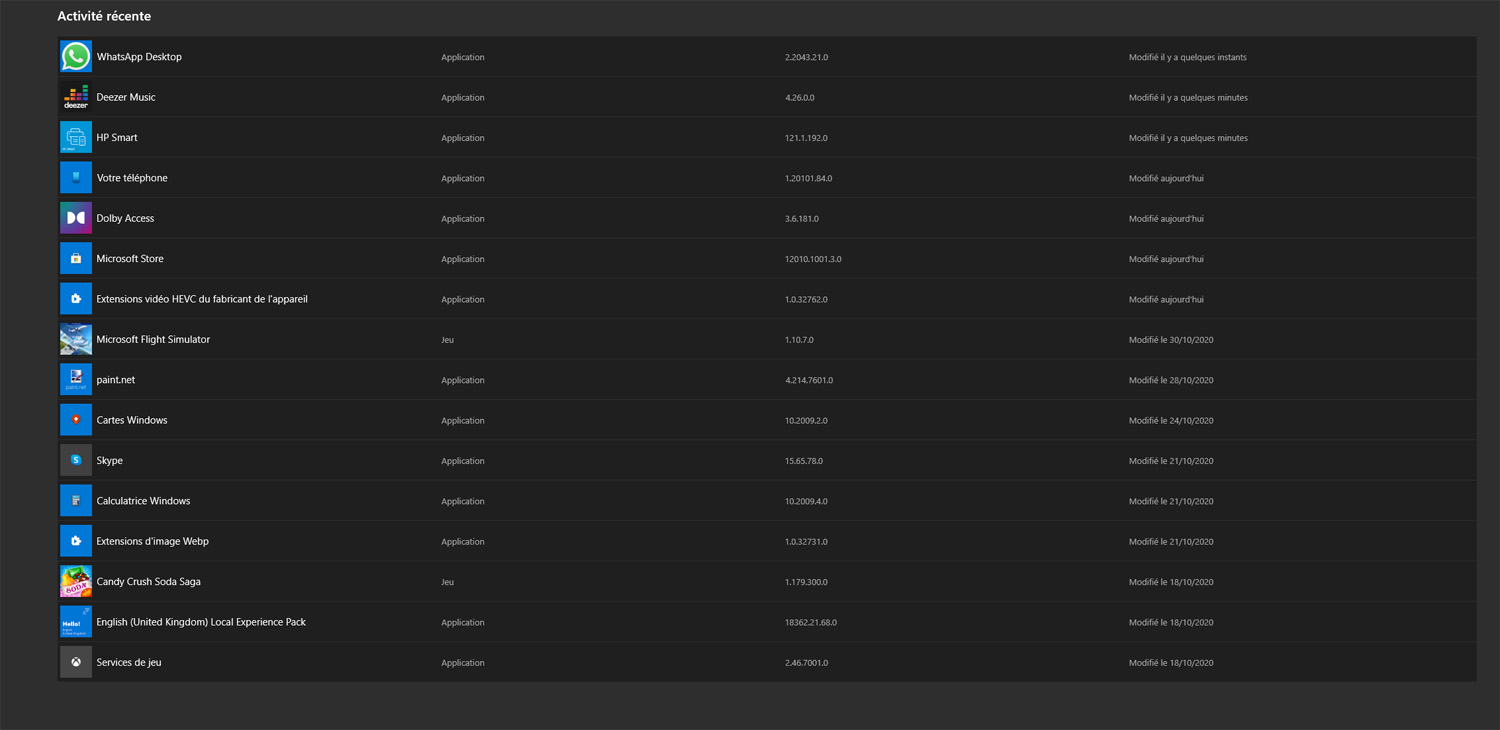Click the Skype icon
This screenshot has width=1500, height=730.
[76, 460]
